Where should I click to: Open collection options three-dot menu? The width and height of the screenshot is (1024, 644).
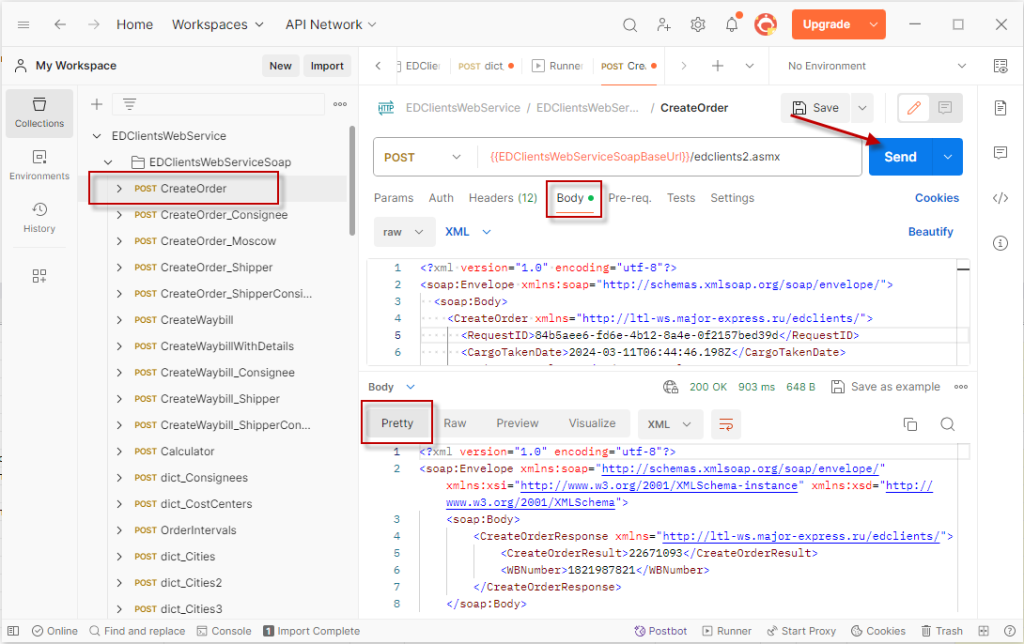(340, 104)
